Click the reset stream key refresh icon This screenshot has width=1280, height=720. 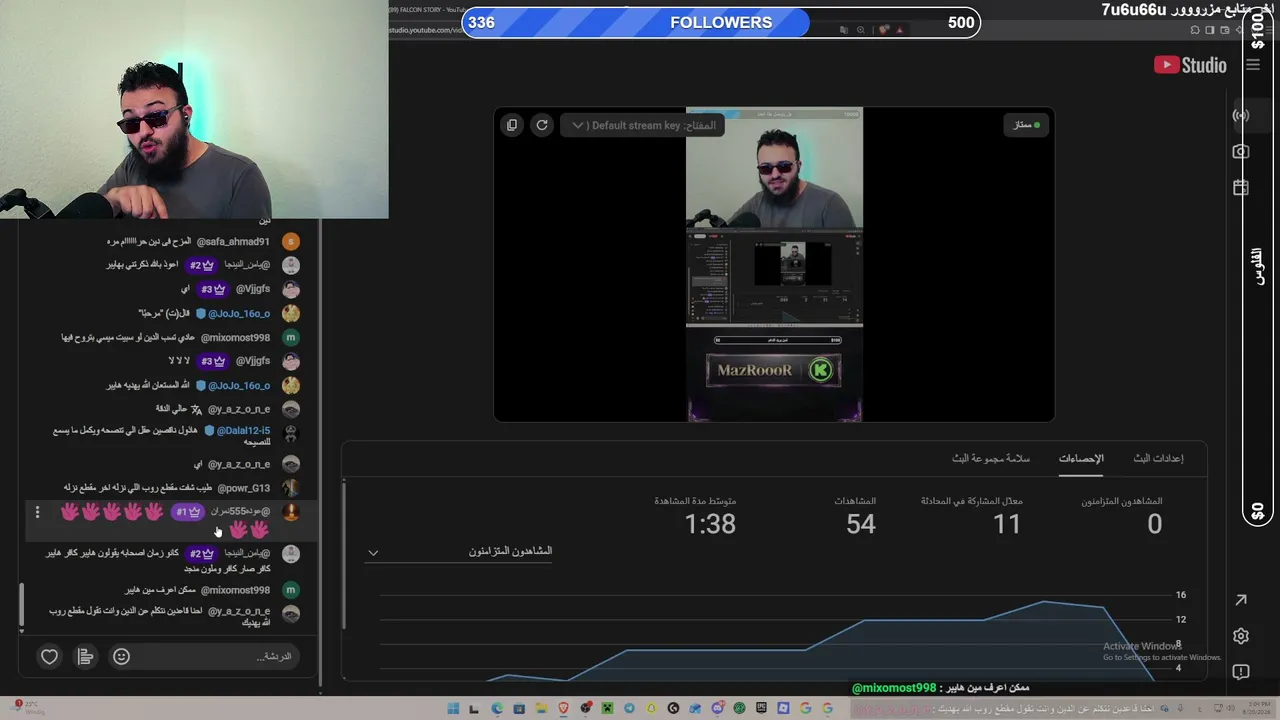point(542,125)
